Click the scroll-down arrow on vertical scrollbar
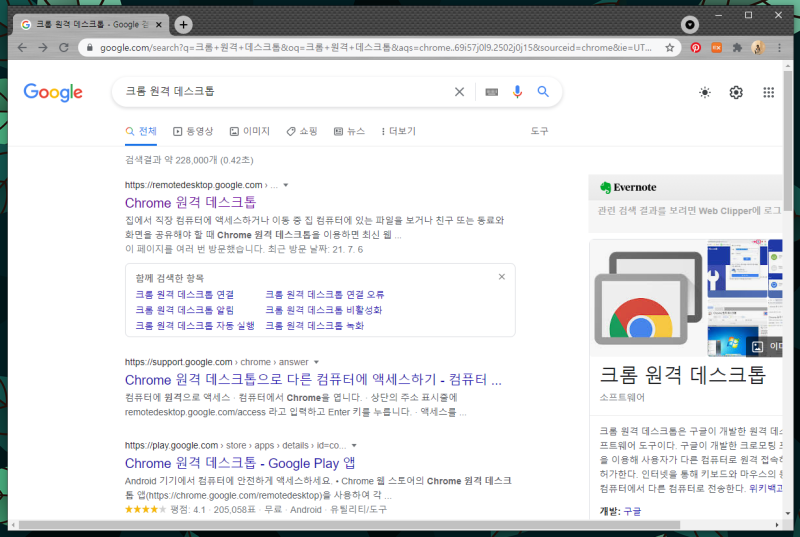Screen dimensions: 800x537 788,514
